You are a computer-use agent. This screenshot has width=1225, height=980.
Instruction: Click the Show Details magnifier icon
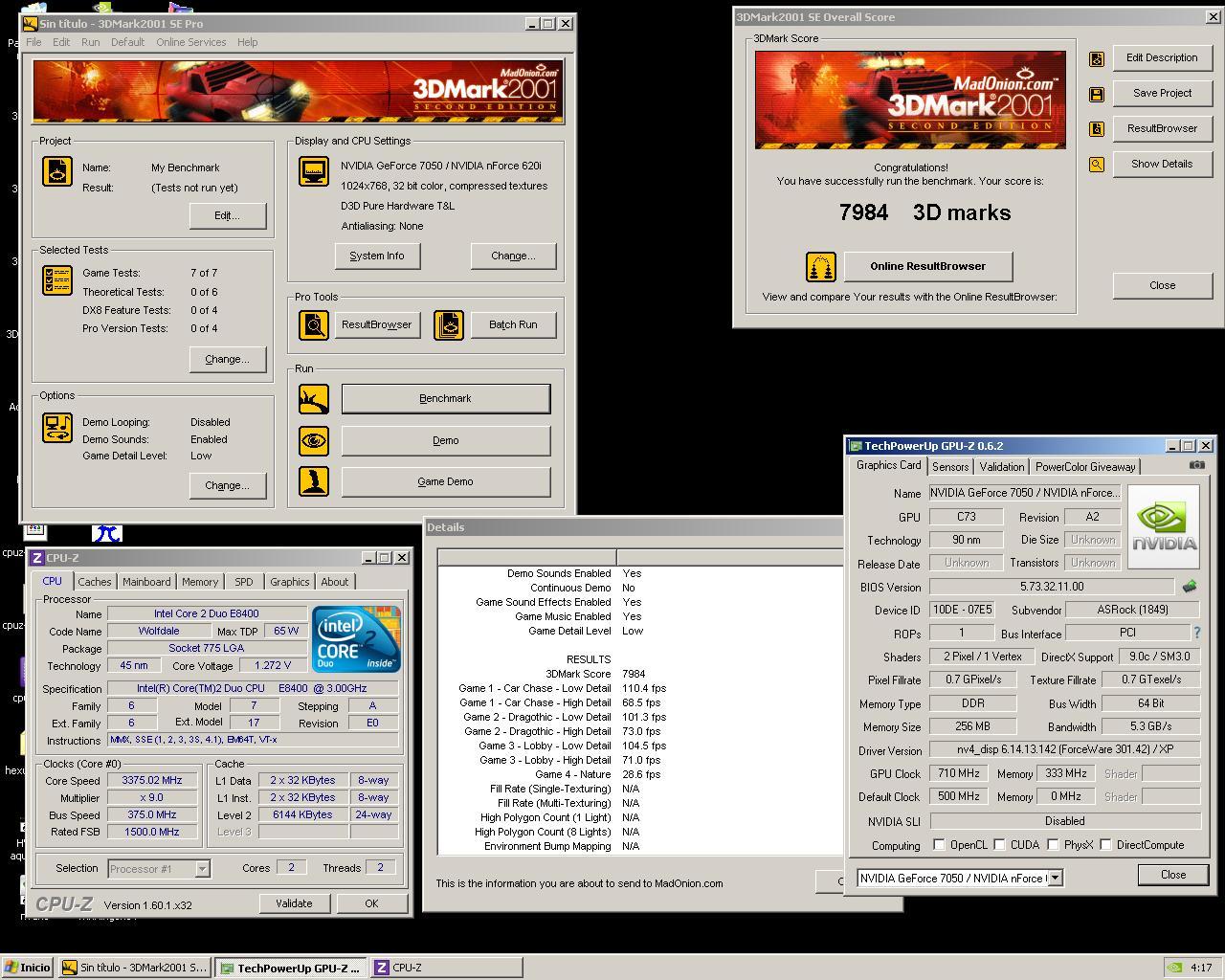pyautogui.click(x=1097, y=165)
